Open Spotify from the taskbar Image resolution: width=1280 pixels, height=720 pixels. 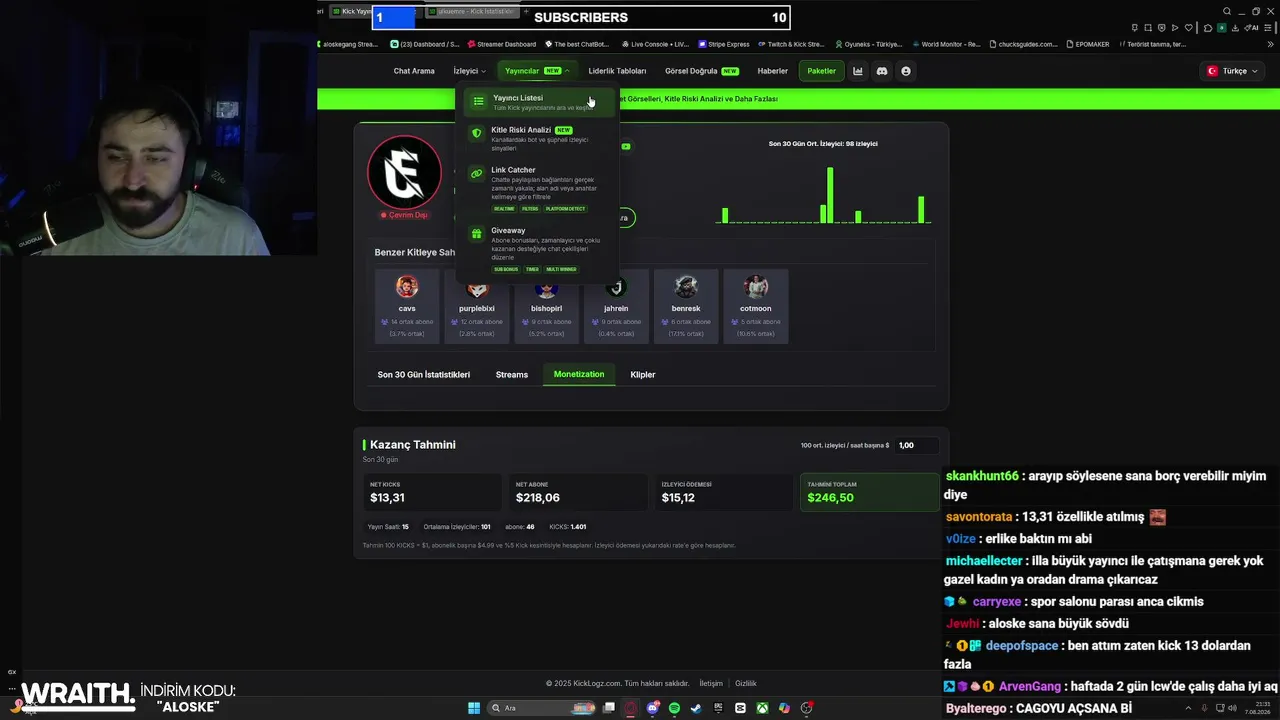[674, 708]
